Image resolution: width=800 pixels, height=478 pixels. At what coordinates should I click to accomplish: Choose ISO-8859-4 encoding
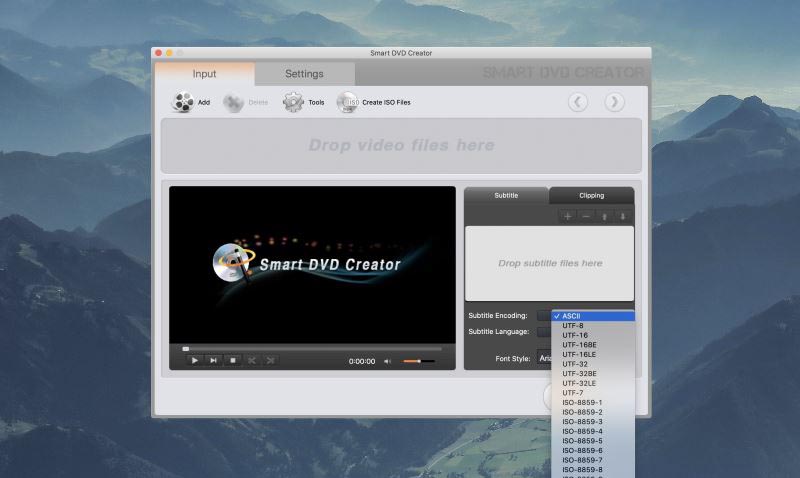pyautogui.click(x=593, y=431)
